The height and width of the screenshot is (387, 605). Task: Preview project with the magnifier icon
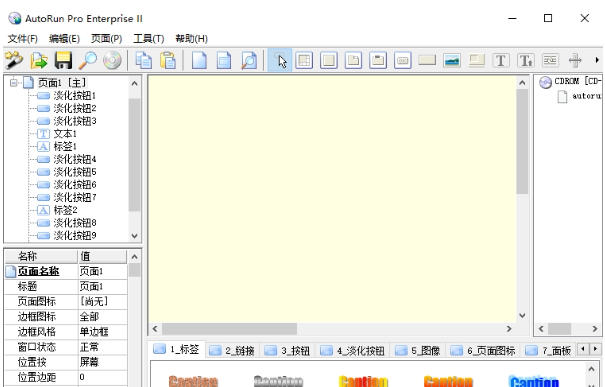pyautogui.click(x=88, y=61)
